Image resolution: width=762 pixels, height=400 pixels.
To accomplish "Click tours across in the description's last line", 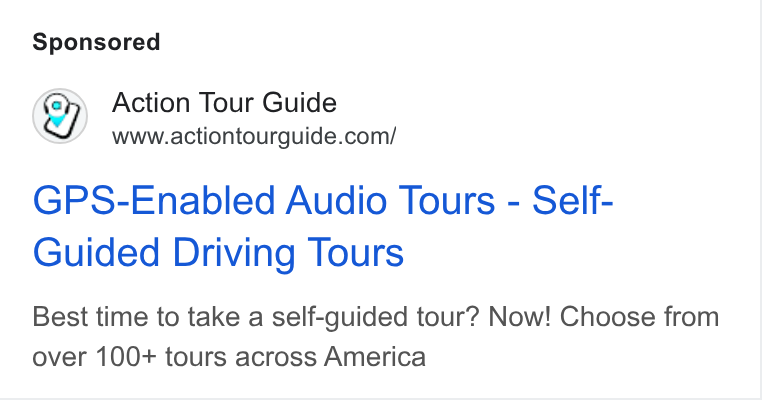I will coord(241,357).
